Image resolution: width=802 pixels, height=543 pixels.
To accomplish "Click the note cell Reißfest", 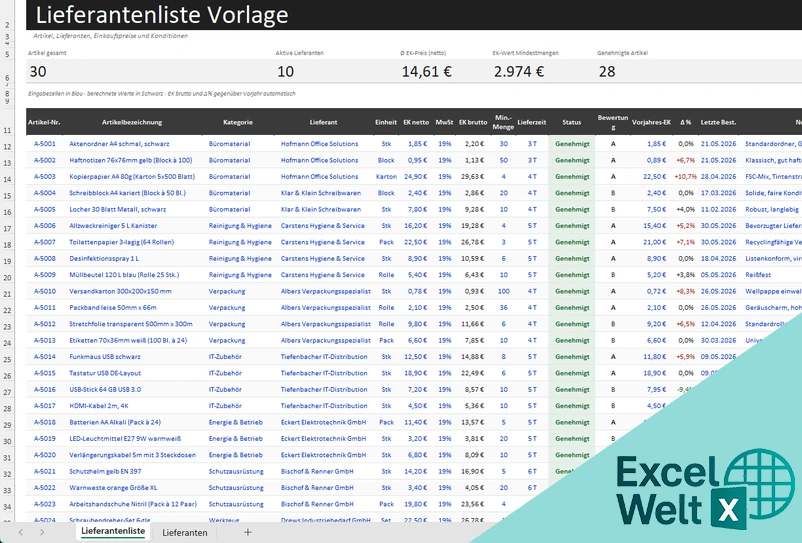I will (758, 275).
